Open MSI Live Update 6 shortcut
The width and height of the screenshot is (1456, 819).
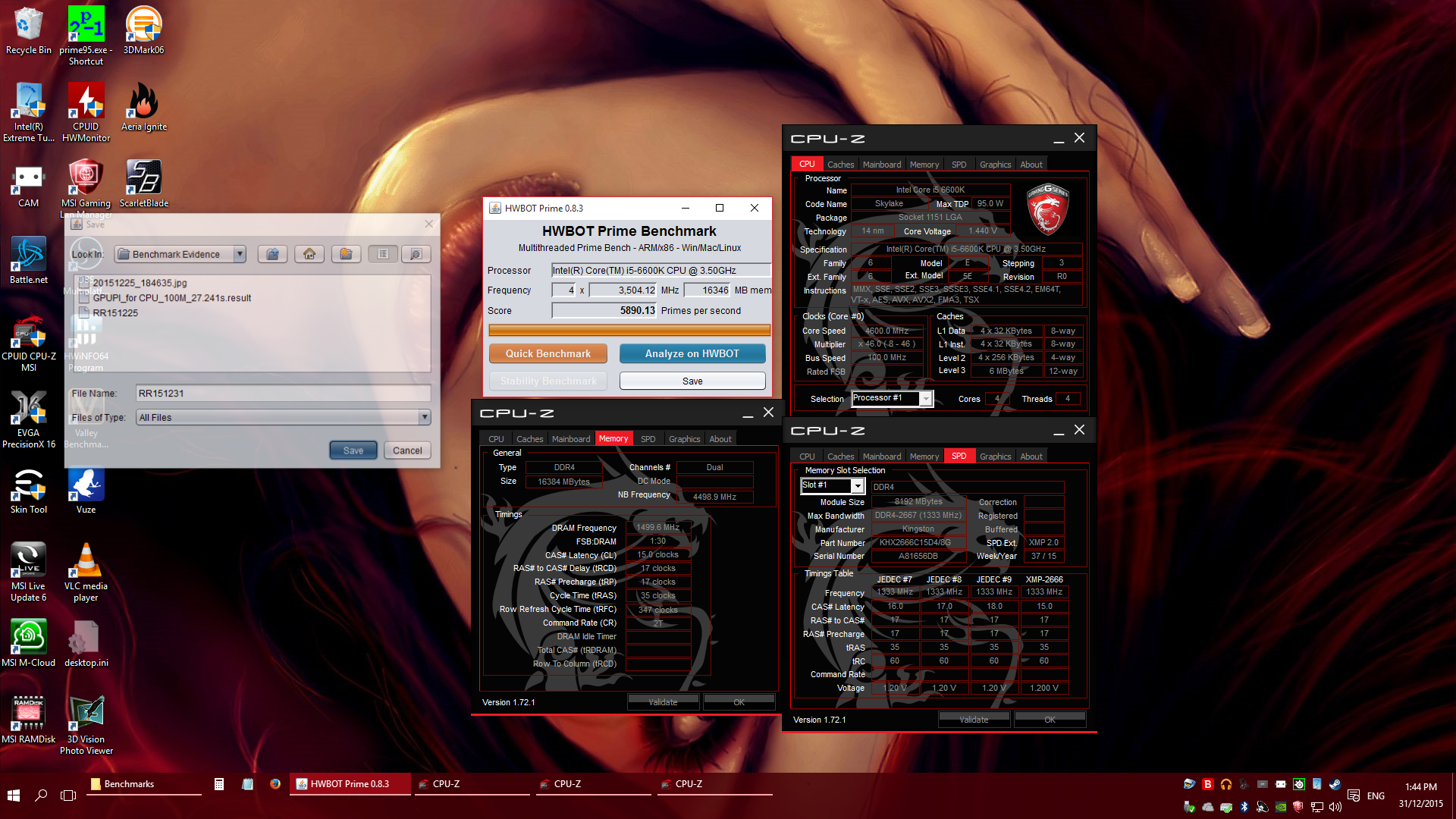pyautogui.click(x=28, y=573)
